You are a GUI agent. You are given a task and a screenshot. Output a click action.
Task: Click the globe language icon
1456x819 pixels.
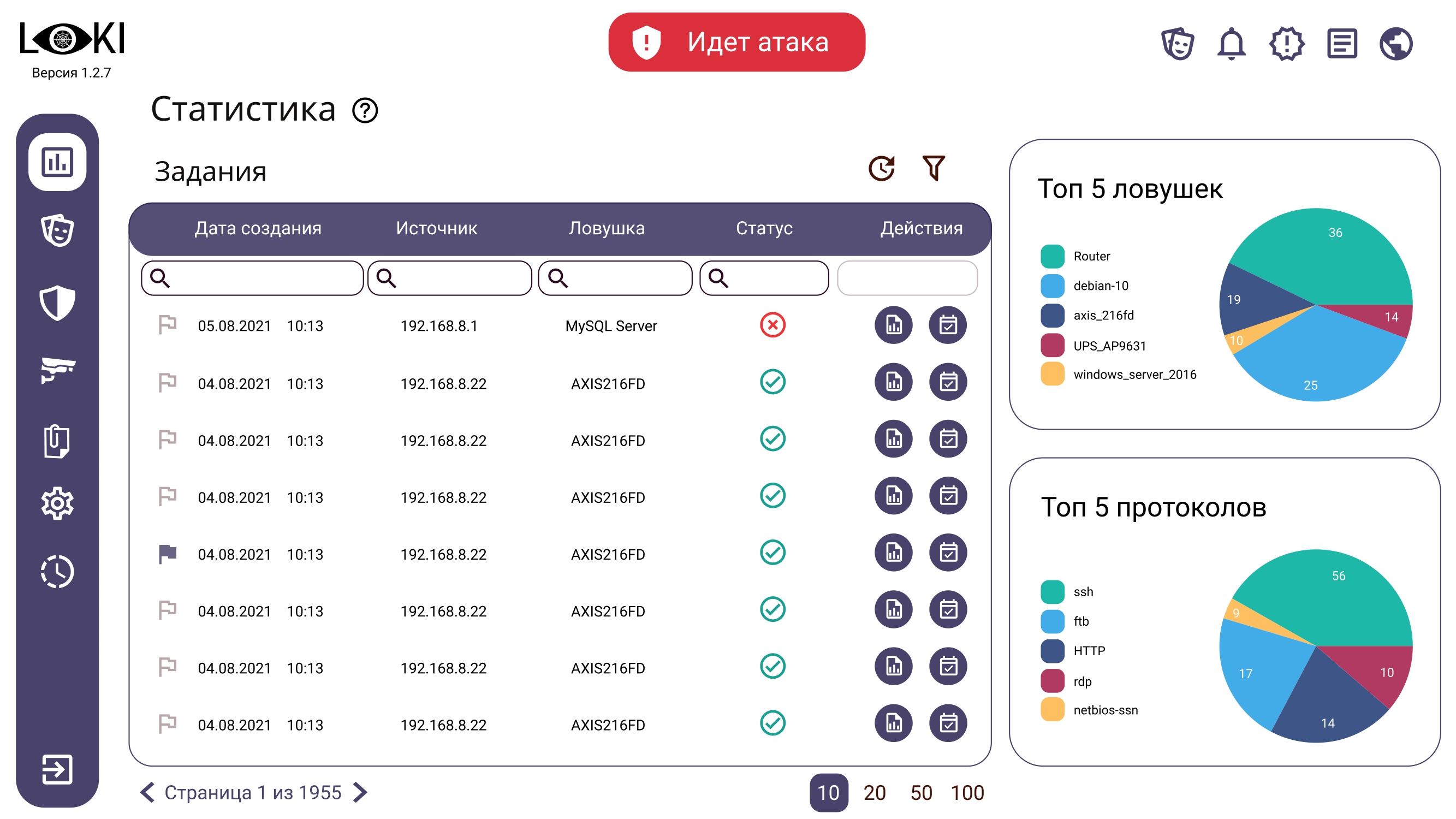(1395, 44)
